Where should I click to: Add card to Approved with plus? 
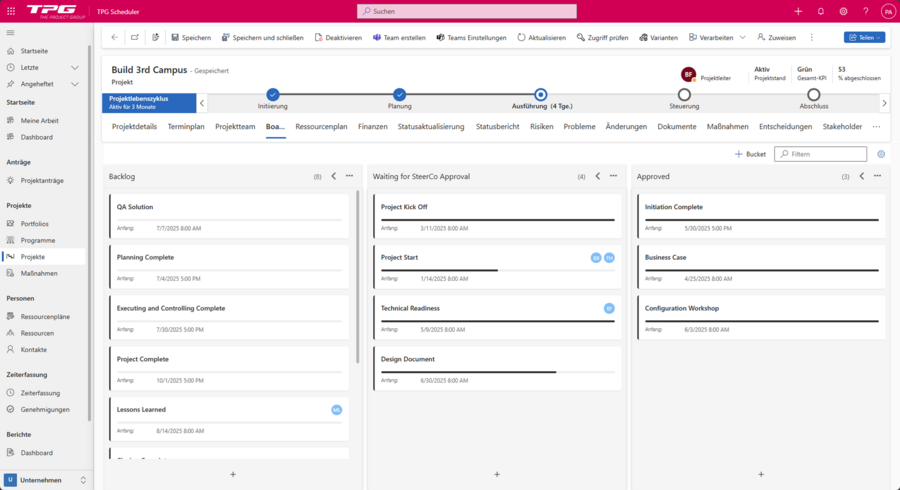point(761,475)
